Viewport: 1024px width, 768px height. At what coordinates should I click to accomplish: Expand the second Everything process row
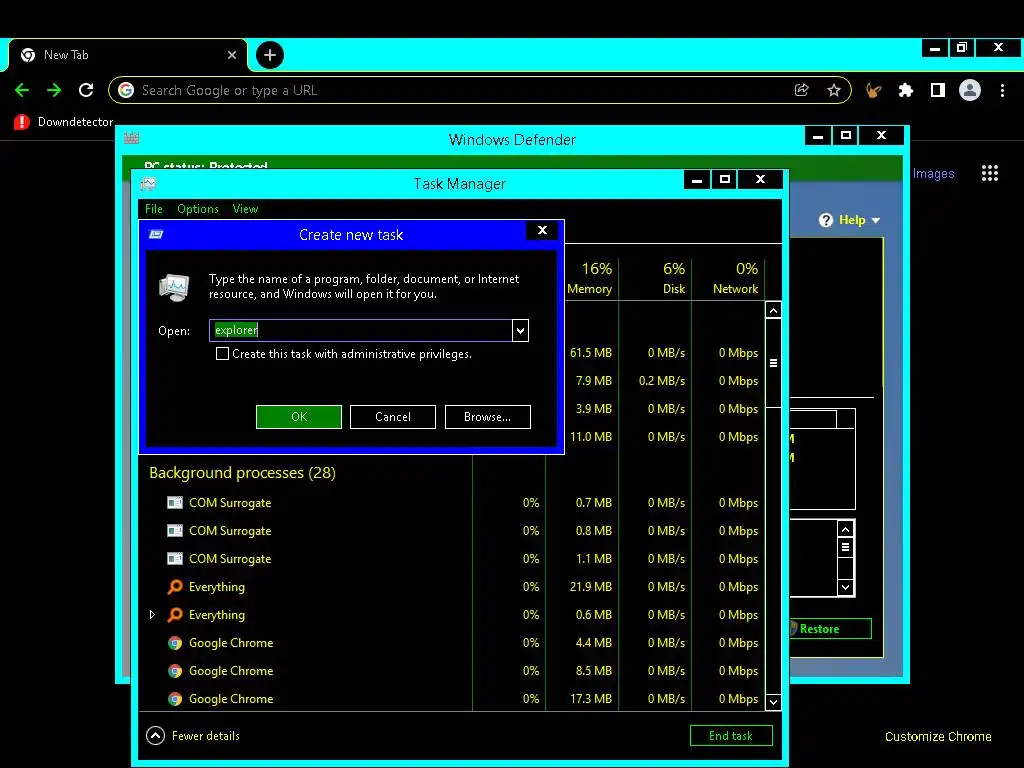tap(152, 615)
